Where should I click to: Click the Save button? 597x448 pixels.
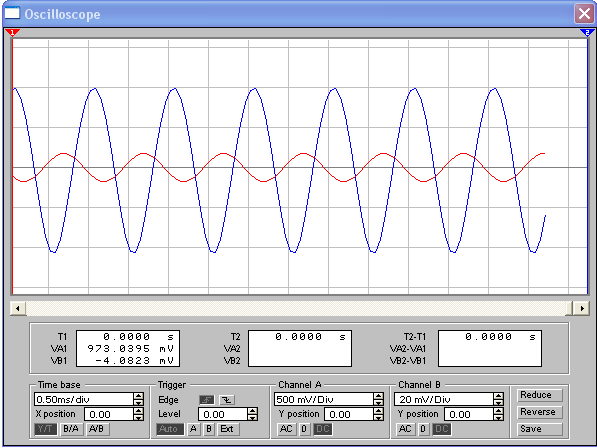coord(538,429)
